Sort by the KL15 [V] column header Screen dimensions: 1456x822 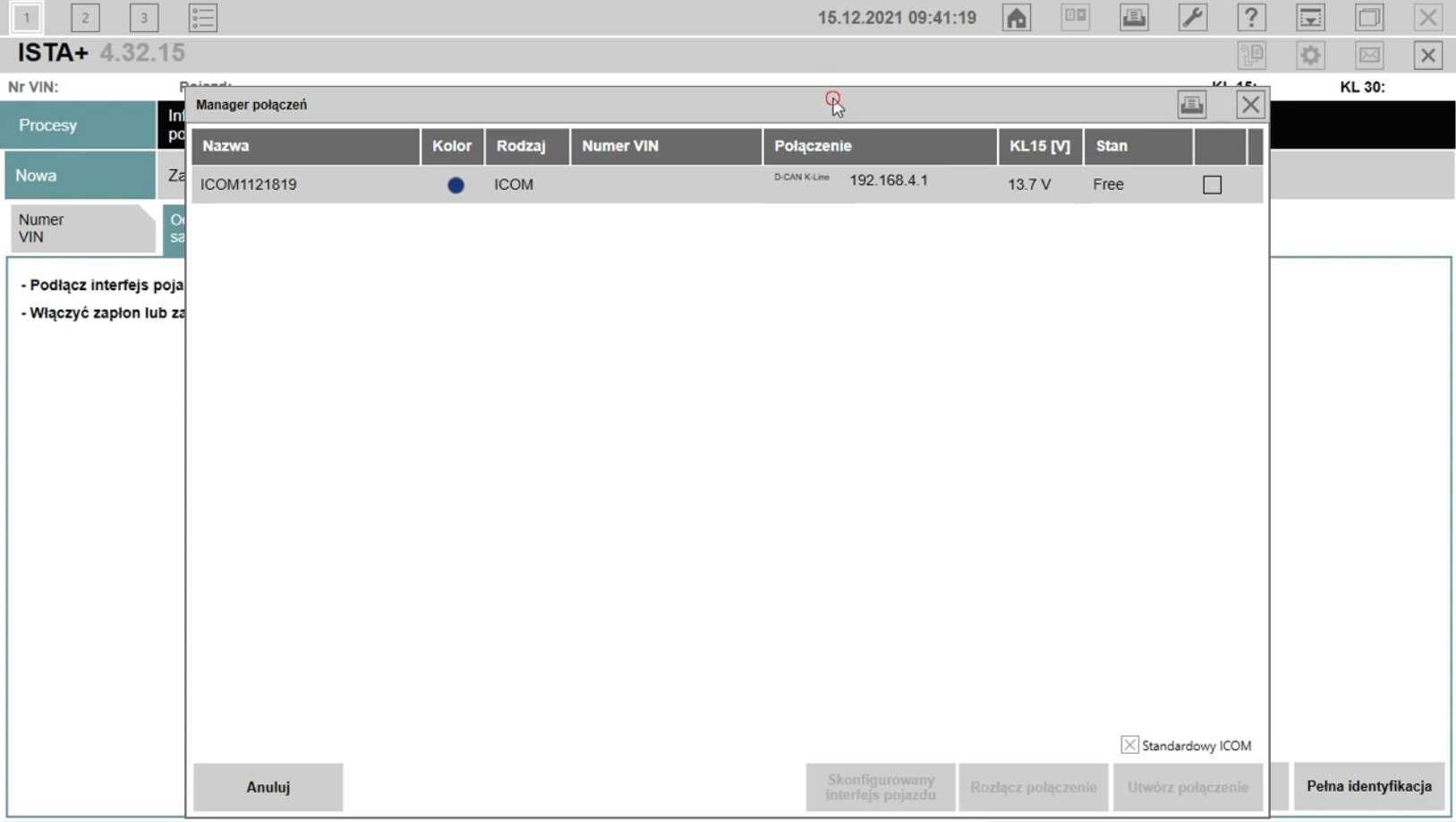[1040, 146]
